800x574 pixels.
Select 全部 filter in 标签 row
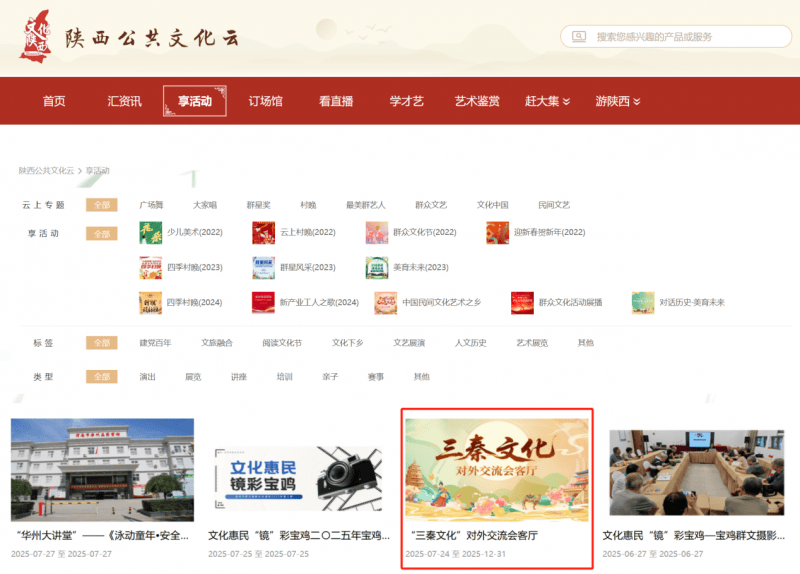click(101, 343)
